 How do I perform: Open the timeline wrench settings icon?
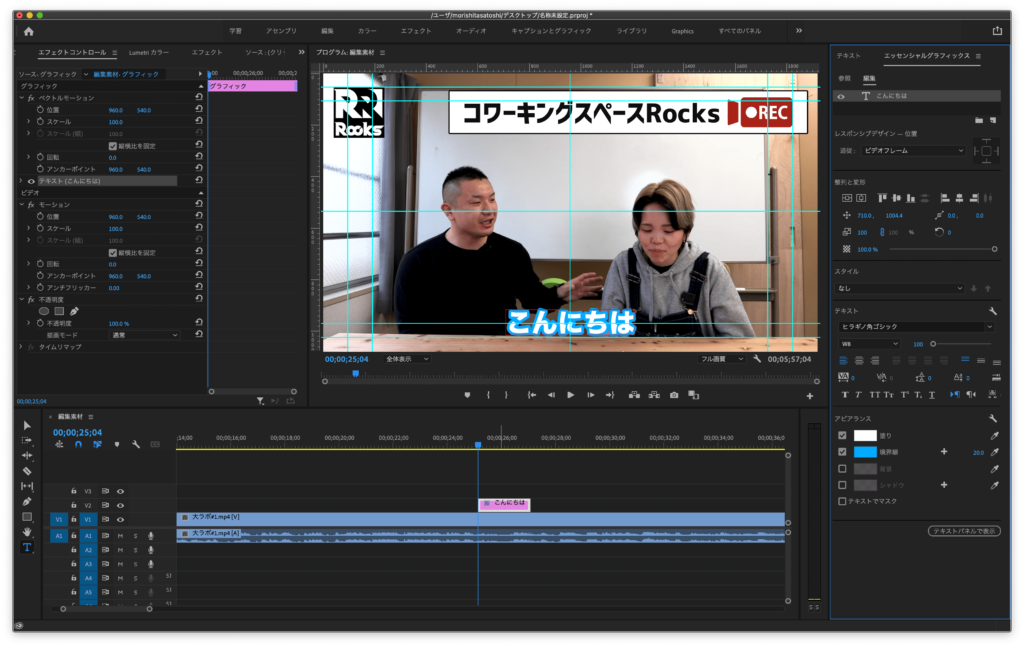tap(136, 445)
